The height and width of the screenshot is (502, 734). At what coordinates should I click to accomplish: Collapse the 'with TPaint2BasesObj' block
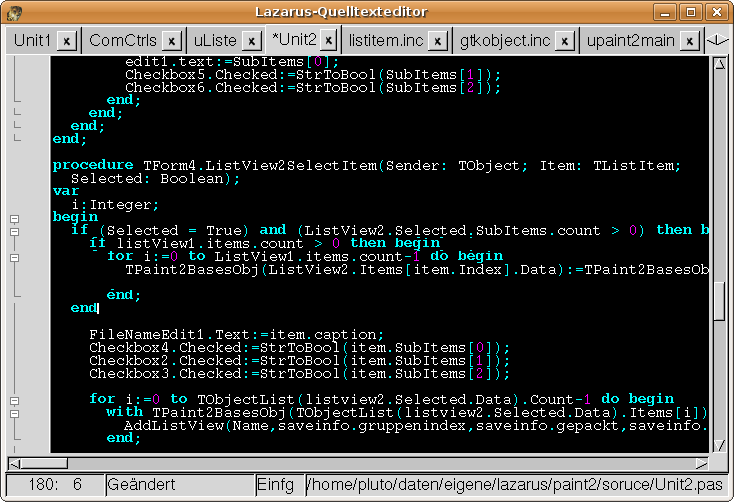(x=15, y=412)
